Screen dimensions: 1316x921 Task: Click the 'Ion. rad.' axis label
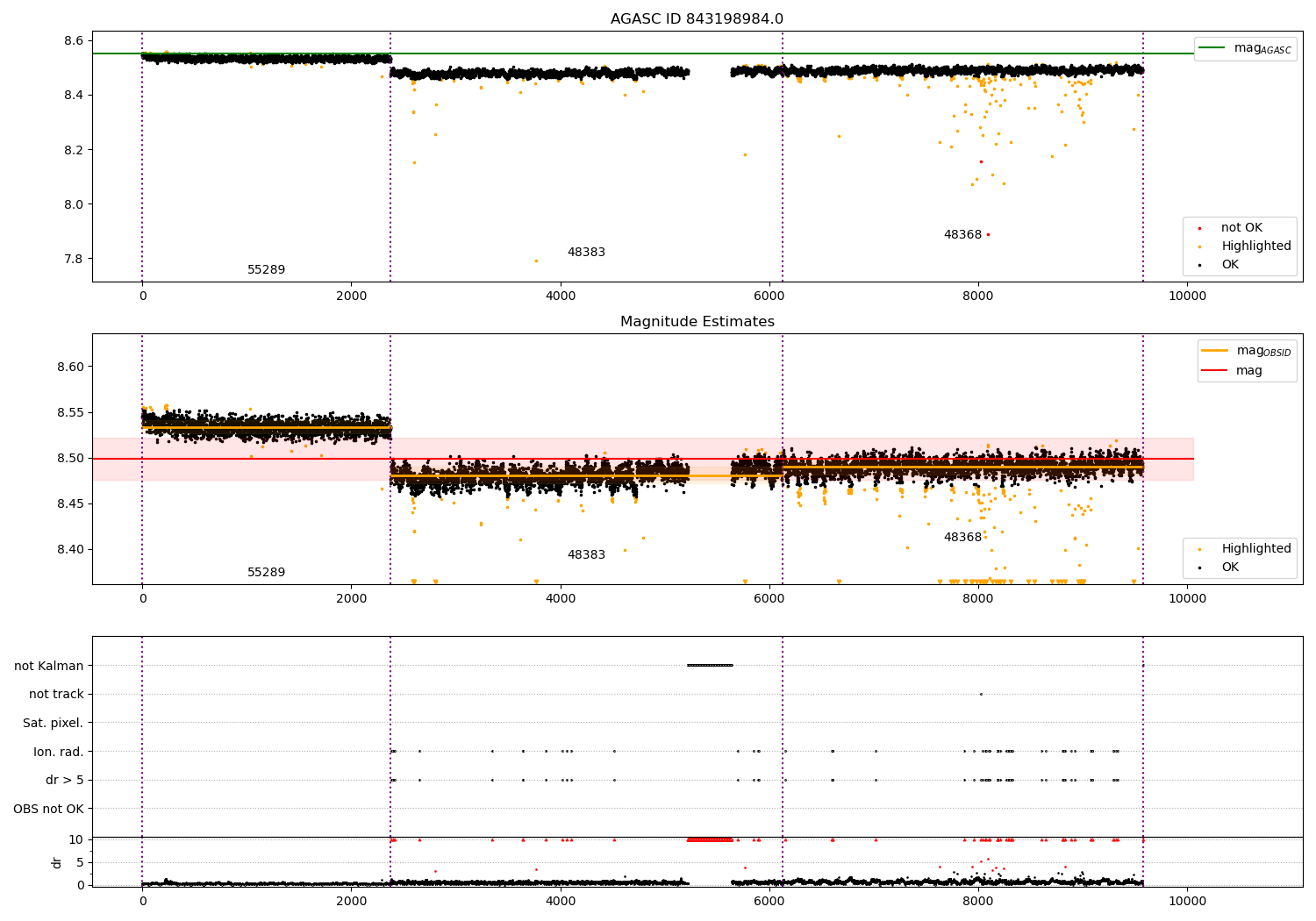click(59, 752)
